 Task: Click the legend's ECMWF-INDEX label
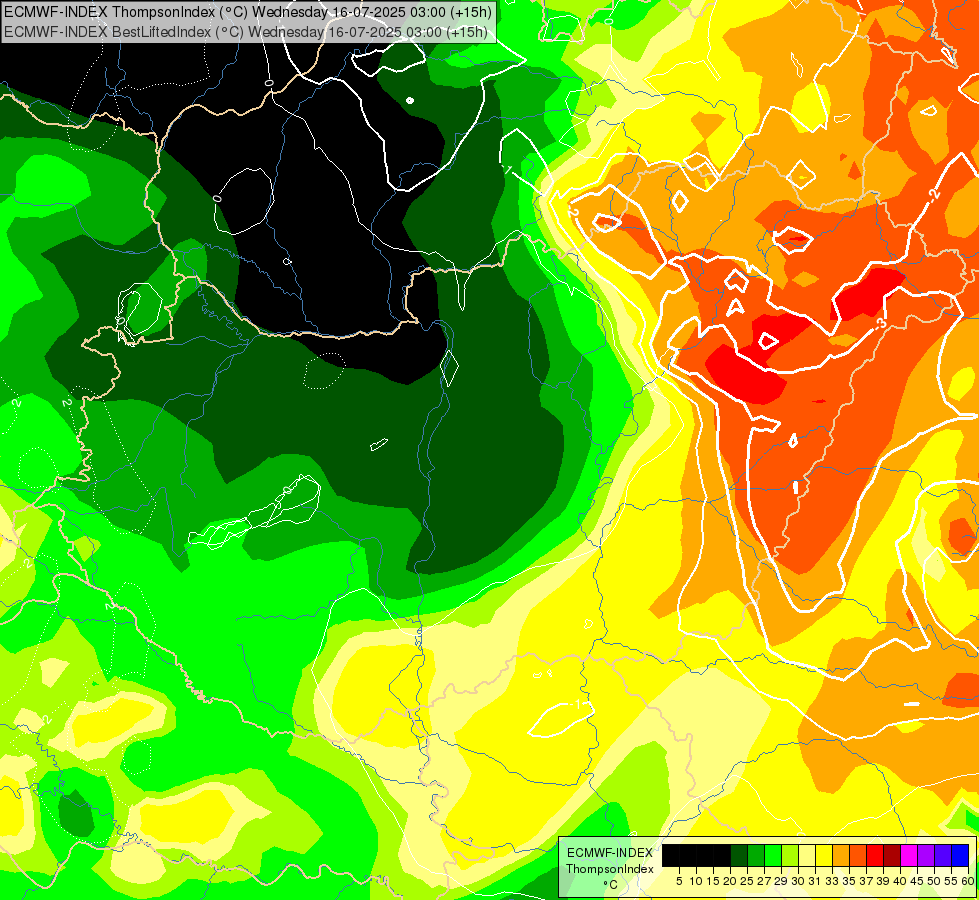(x=610, y=853)
